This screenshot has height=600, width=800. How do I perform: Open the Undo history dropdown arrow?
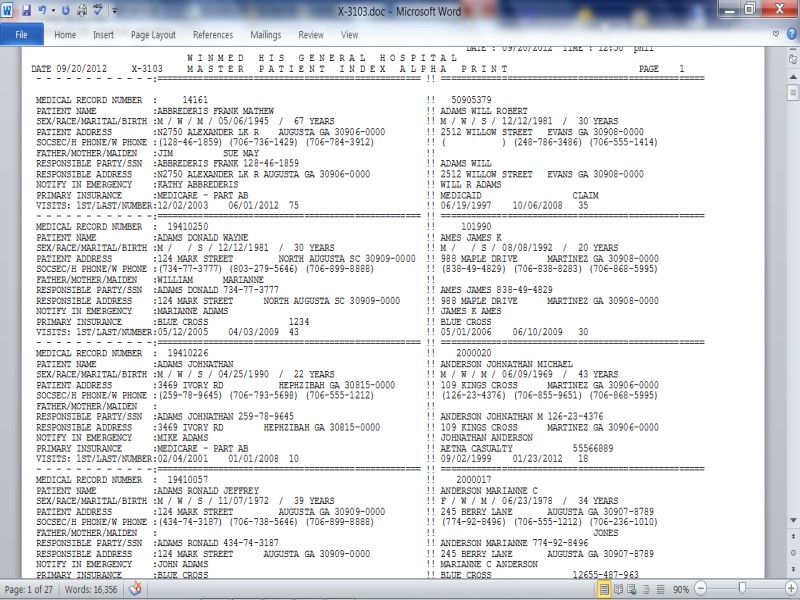coord(53,10)
